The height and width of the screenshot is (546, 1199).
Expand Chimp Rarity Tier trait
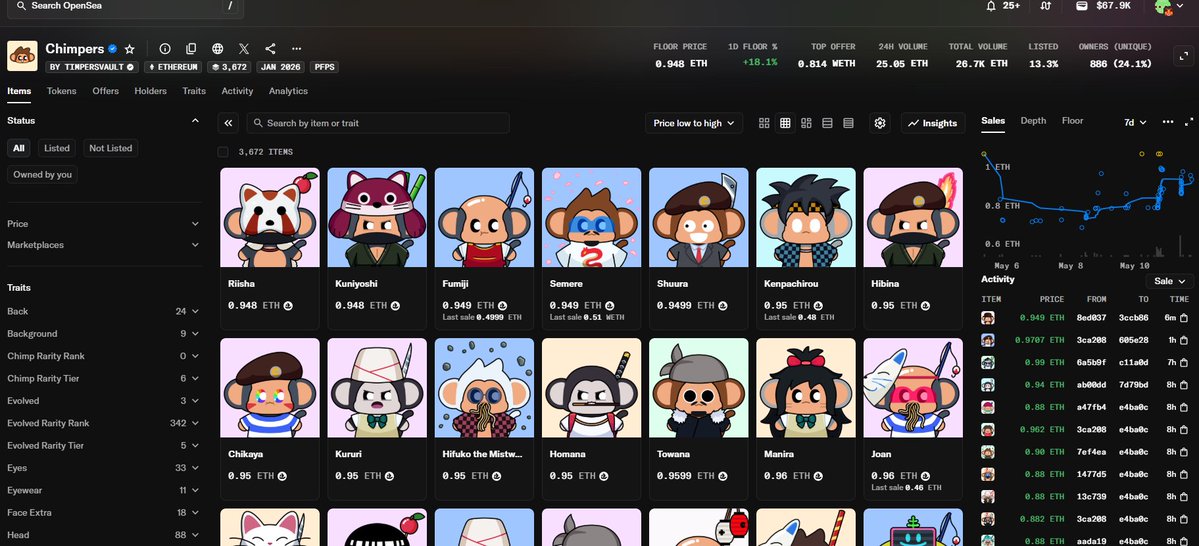[x=103, y=379]
